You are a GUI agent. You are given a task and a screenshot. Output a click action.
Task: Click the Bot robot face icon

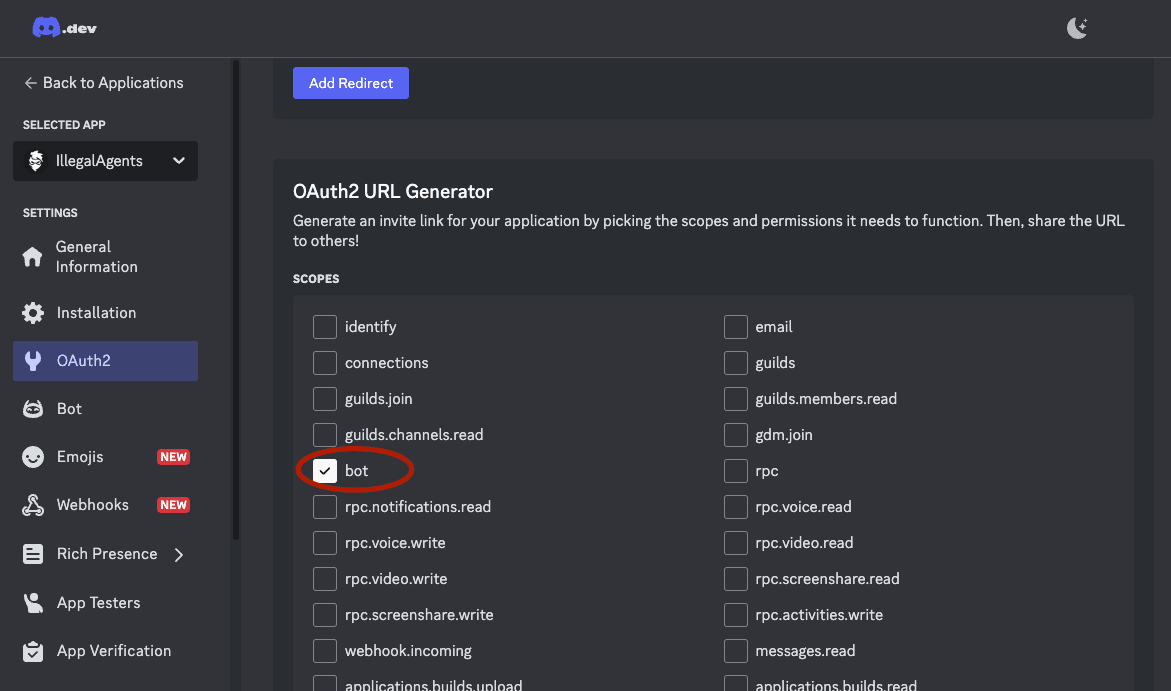coord(33,409)
